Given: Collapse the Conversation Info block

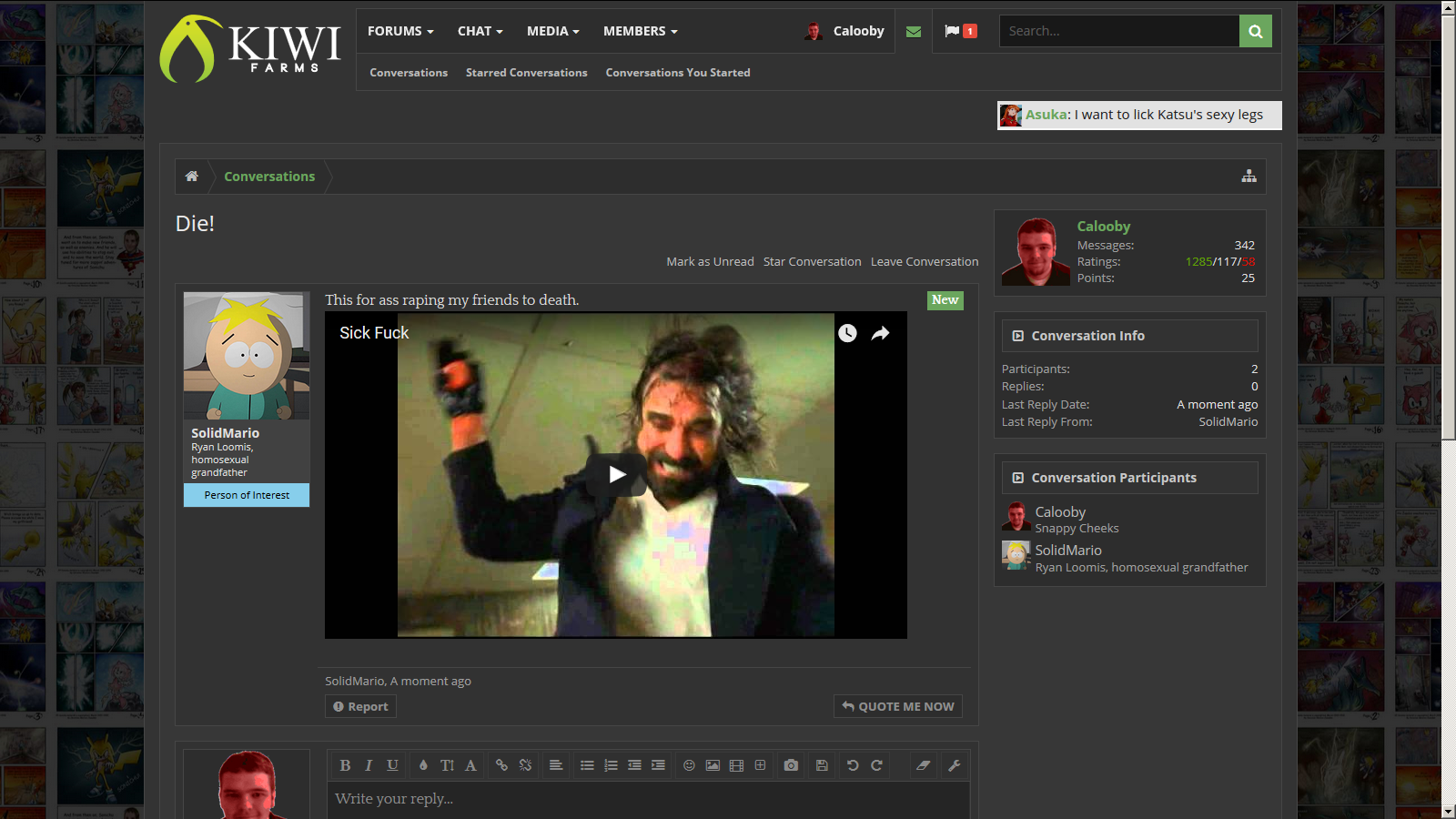Looking at the screenshot, I should click(x=1018, y=336).
